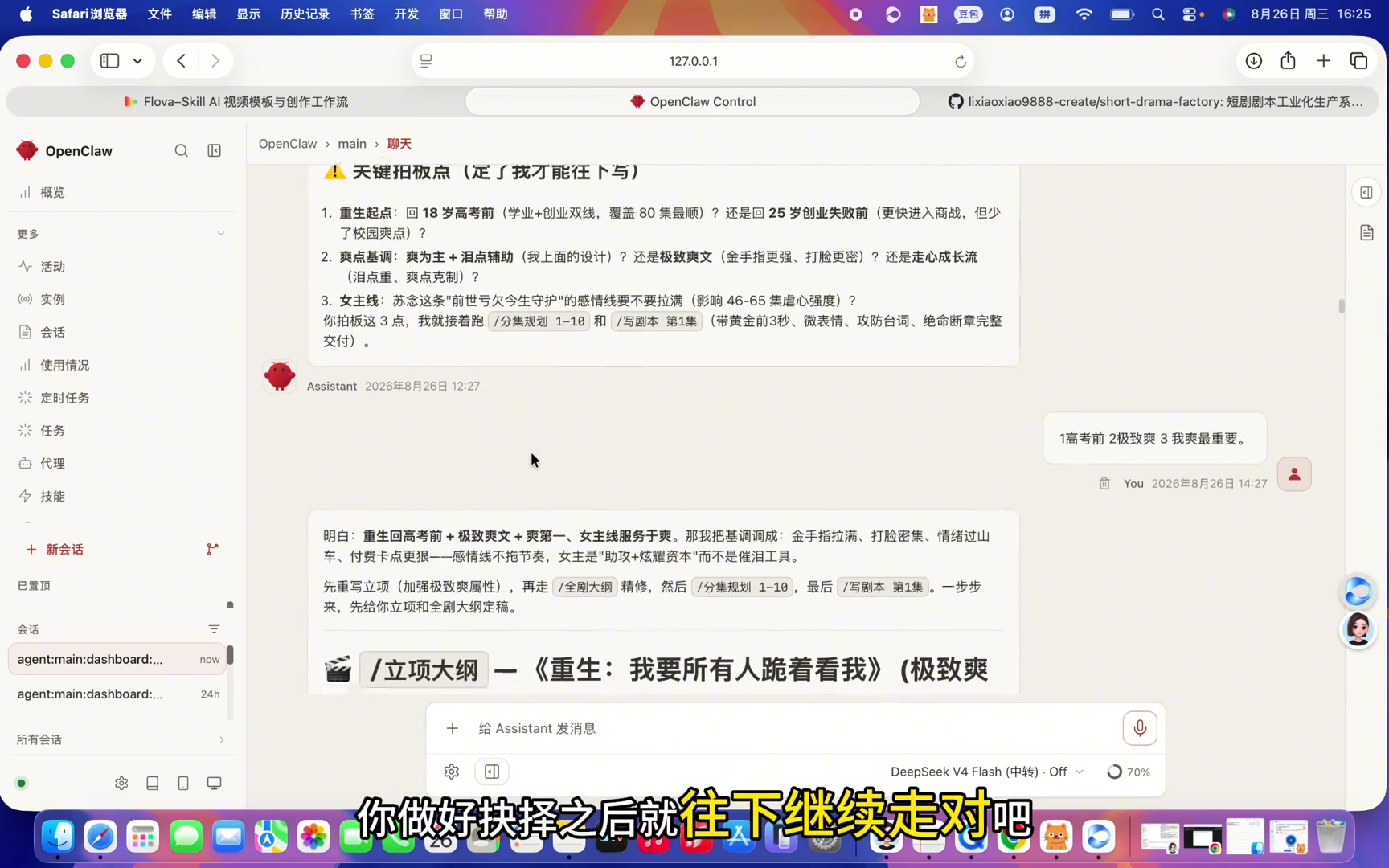
Task: Click the microphone voice input button
Action: click(x=1139, y=728)
